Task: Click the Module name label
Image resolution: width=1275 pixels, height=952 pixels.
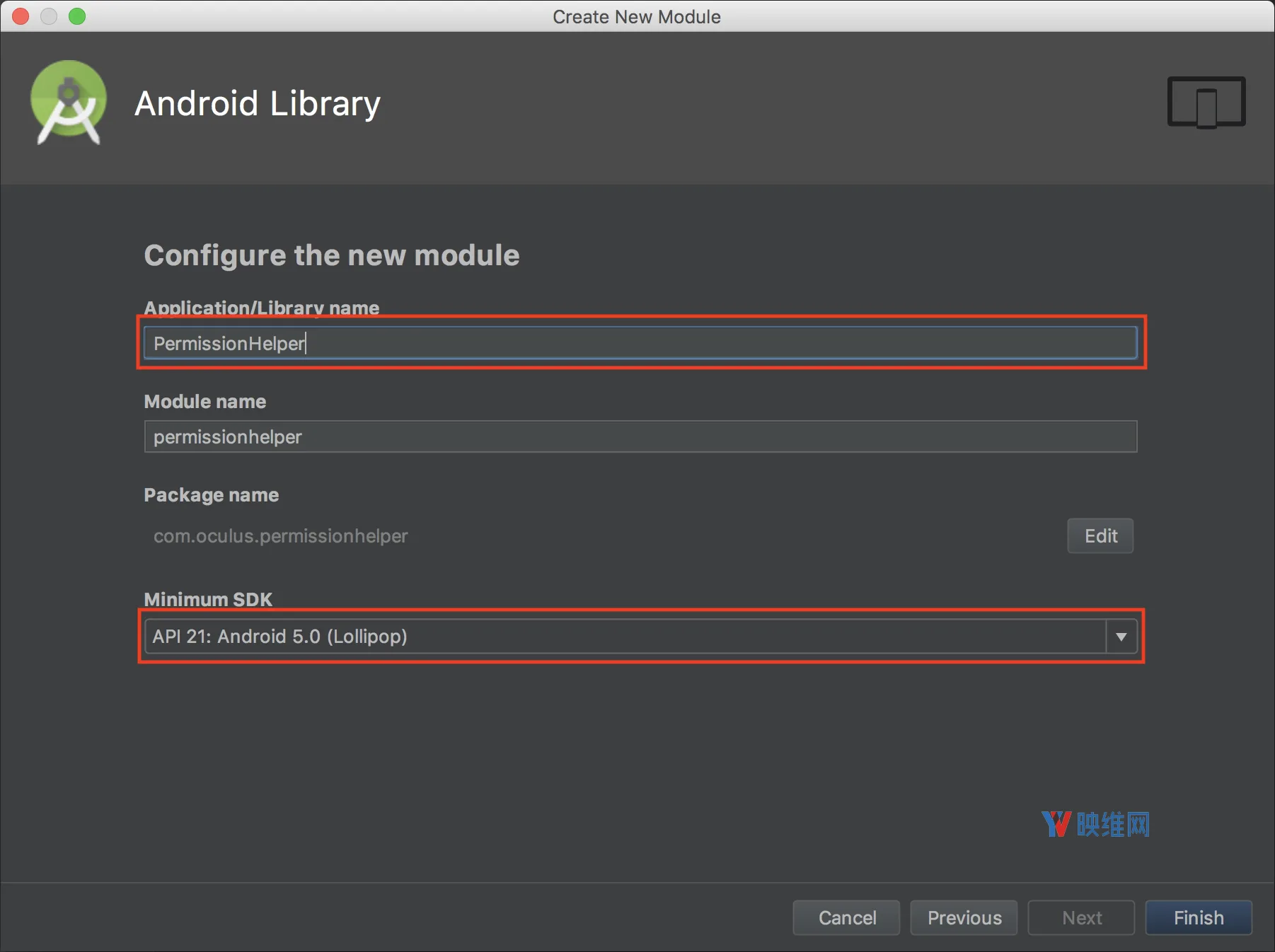Action: click(205, 401)
